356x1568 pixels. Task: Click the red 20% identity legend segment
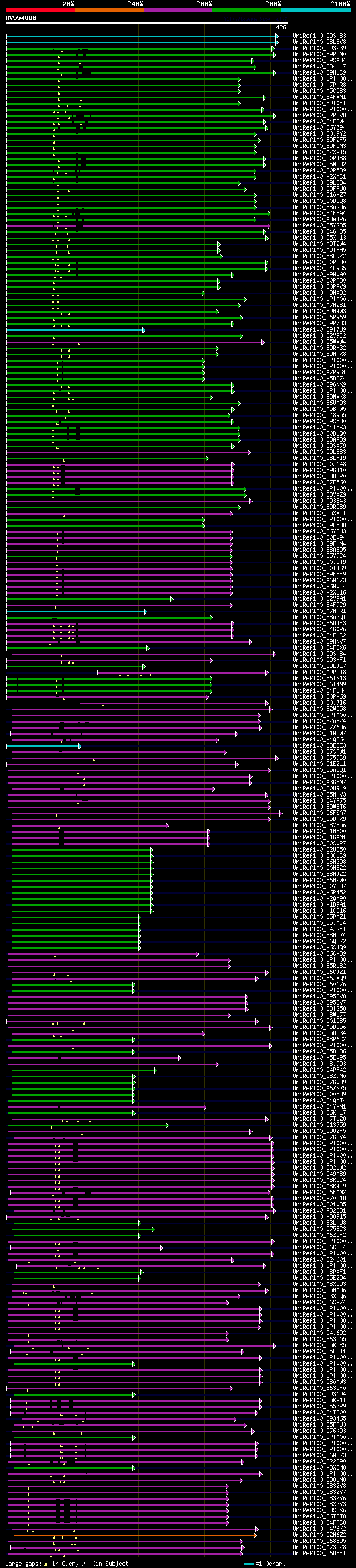40,11
